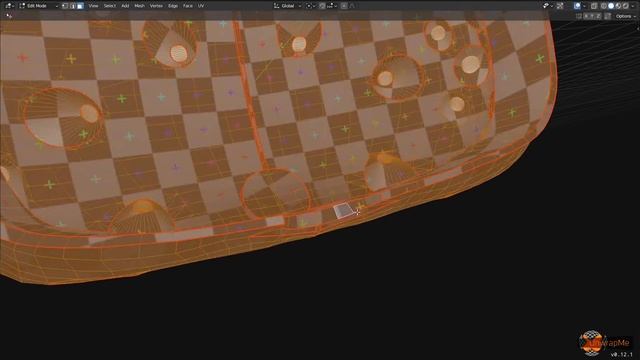Open the Edit Mode dropdown
This screenshot has height=360, width=640.
point(38,6)
